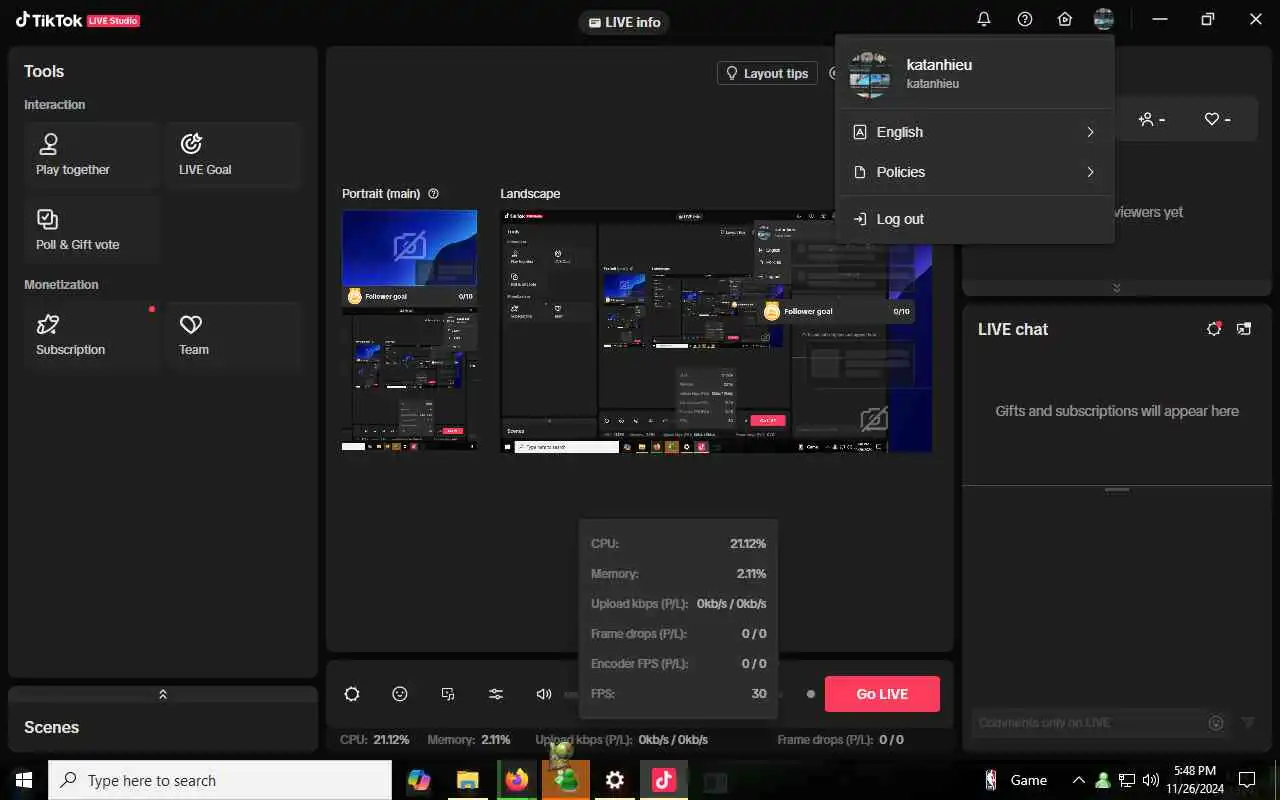Screen dimensions: 1280x800
Task: Expand the English language submenu
Action: coord(974,132)
